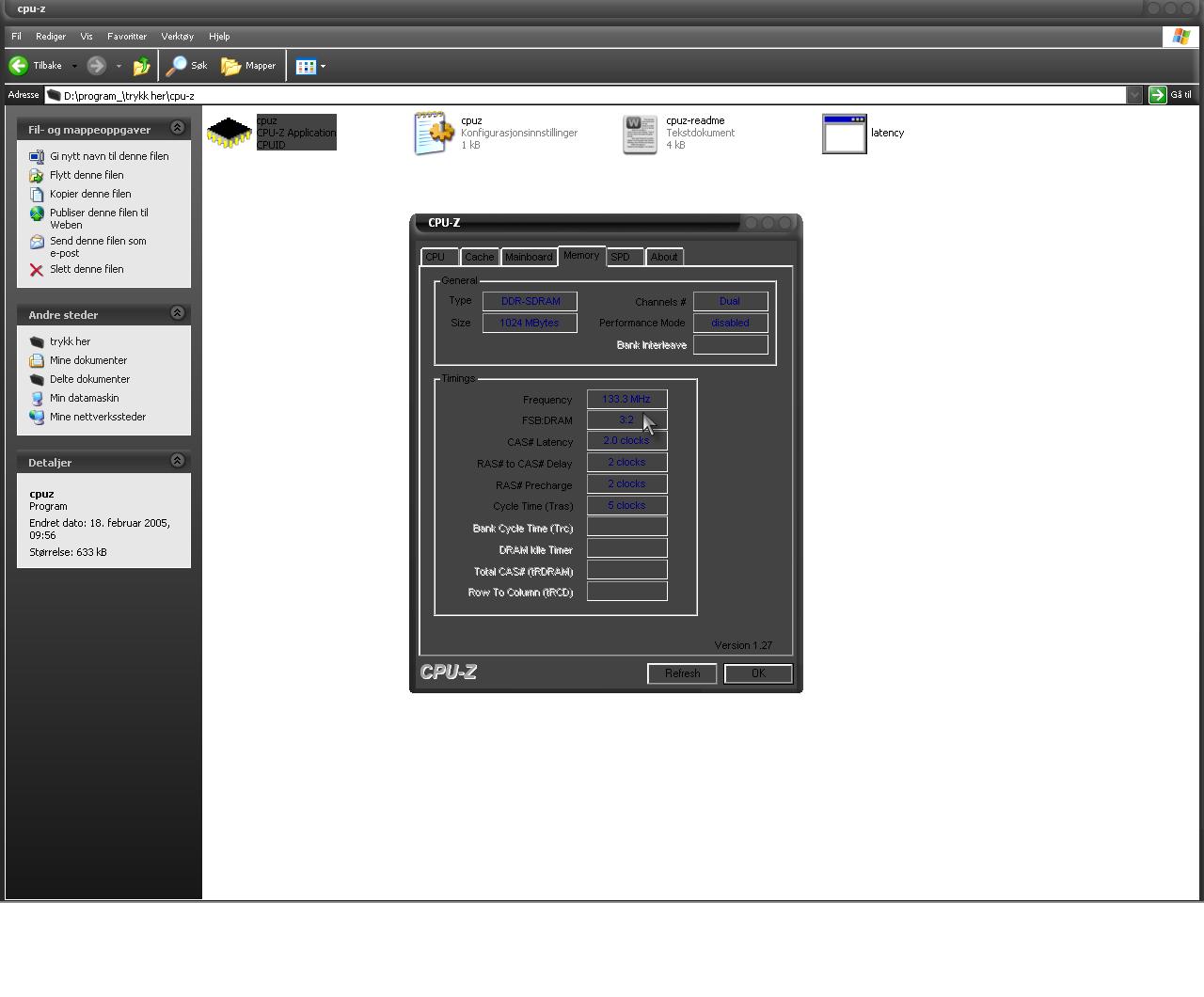Click the Min datamaskin computer icon
The image size is (1204, 997).
pyautogui.click(x=37, y=398)
